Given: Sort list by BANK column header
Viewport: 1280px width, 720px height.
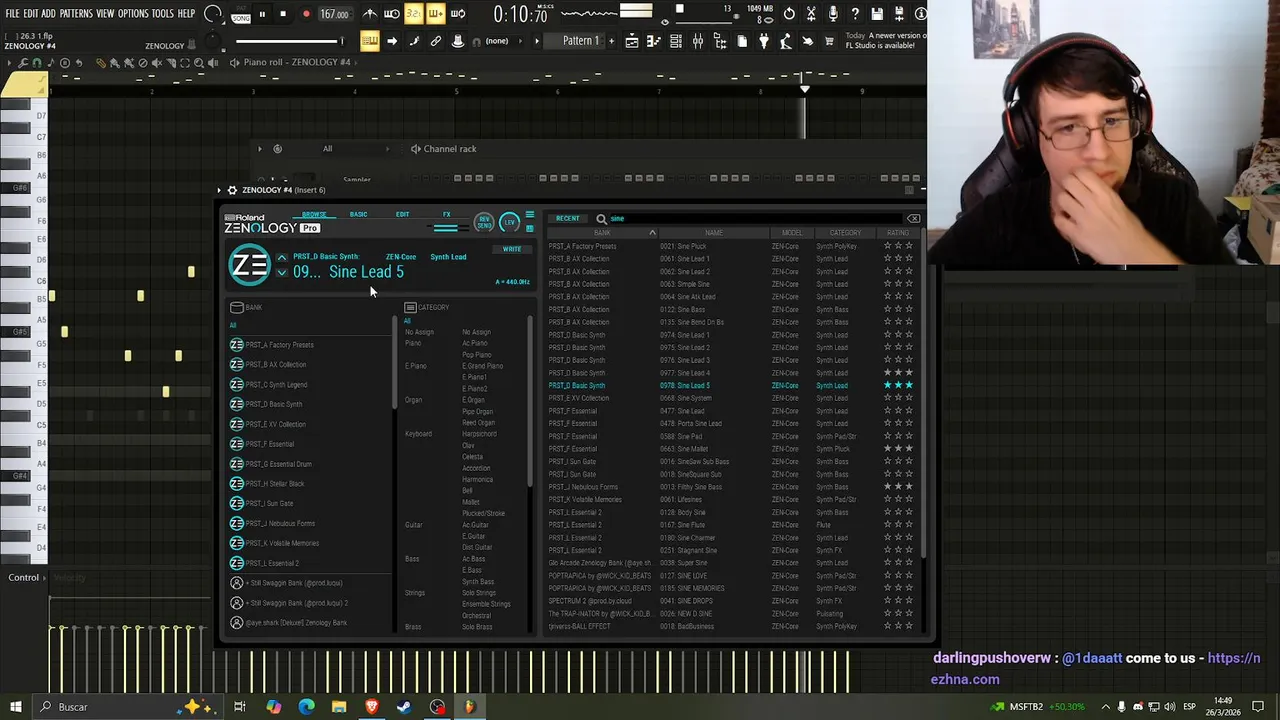Looking at the screenshot, I should pyautogui.click(x=602, y=233).
